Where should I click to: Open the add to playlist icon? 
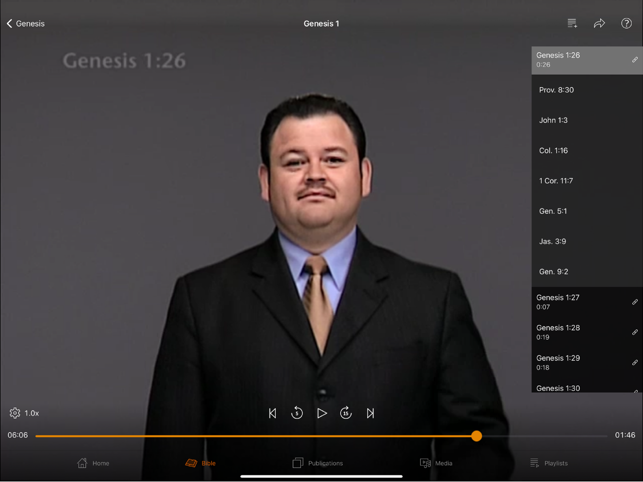(572, 23)
